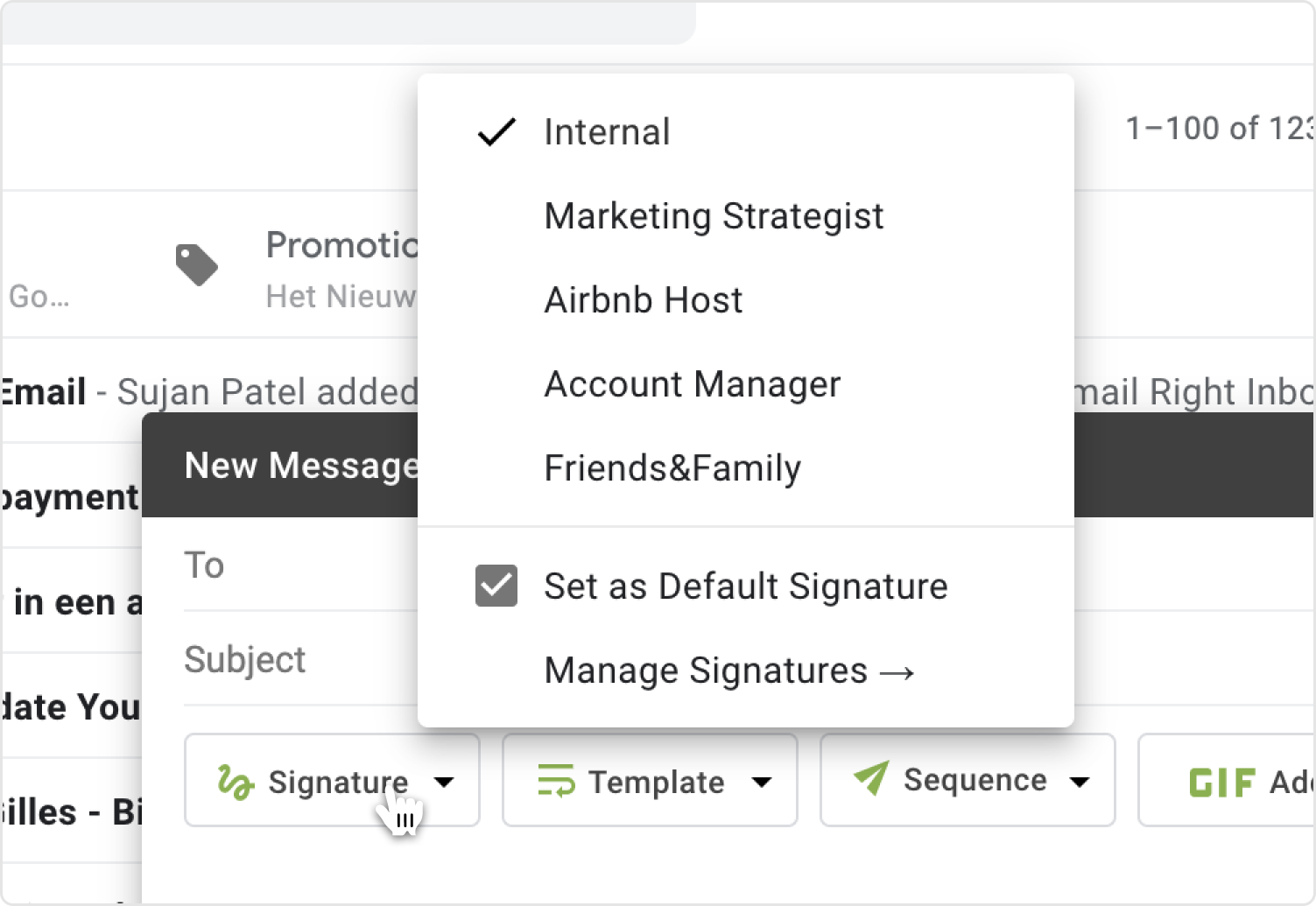Pick the Account Manager signature
The width and height of the screenshot is (1316, 906).
pyautogui.click(x=692, y=384)
